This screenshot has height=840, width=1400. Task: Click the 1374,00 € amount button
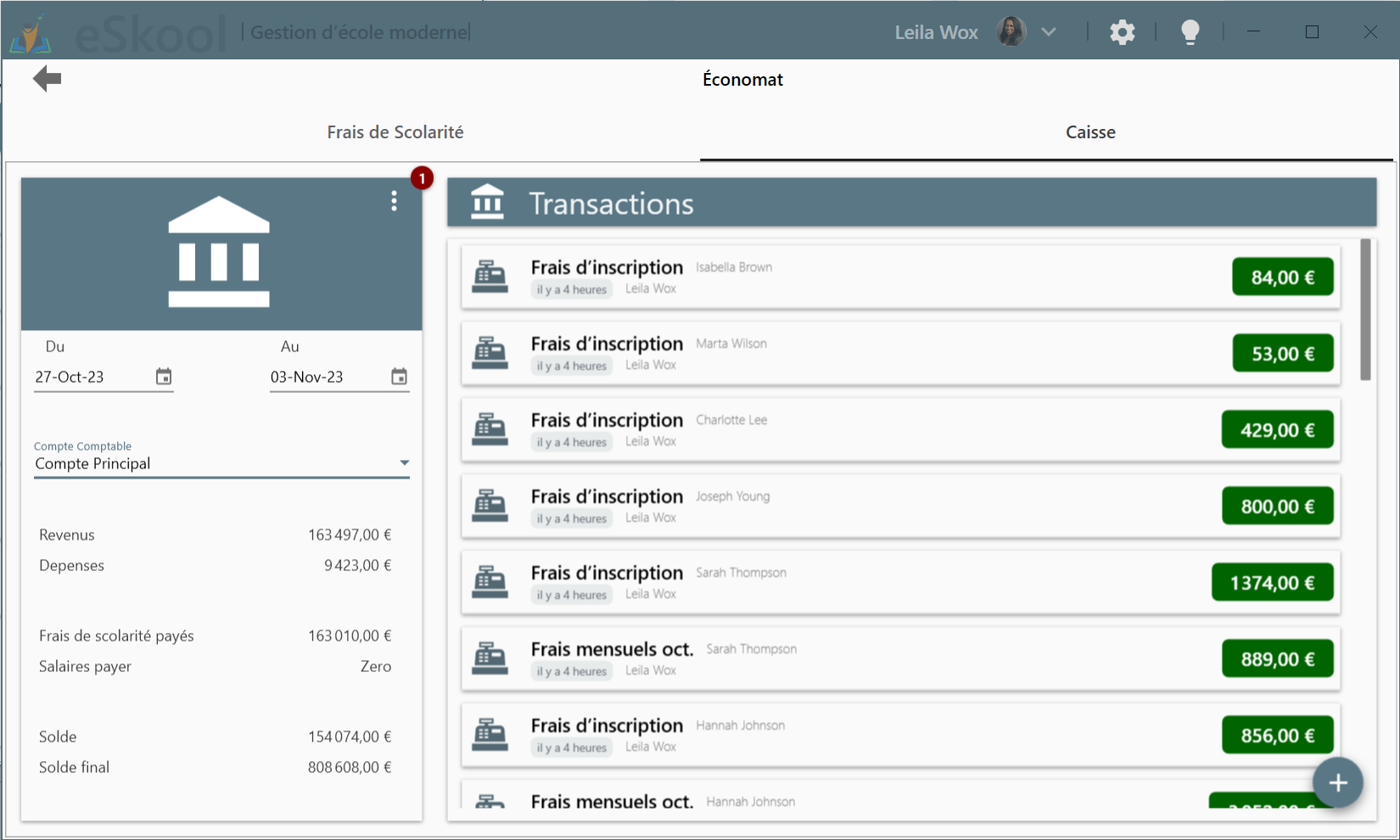(x=1272, y=583)
